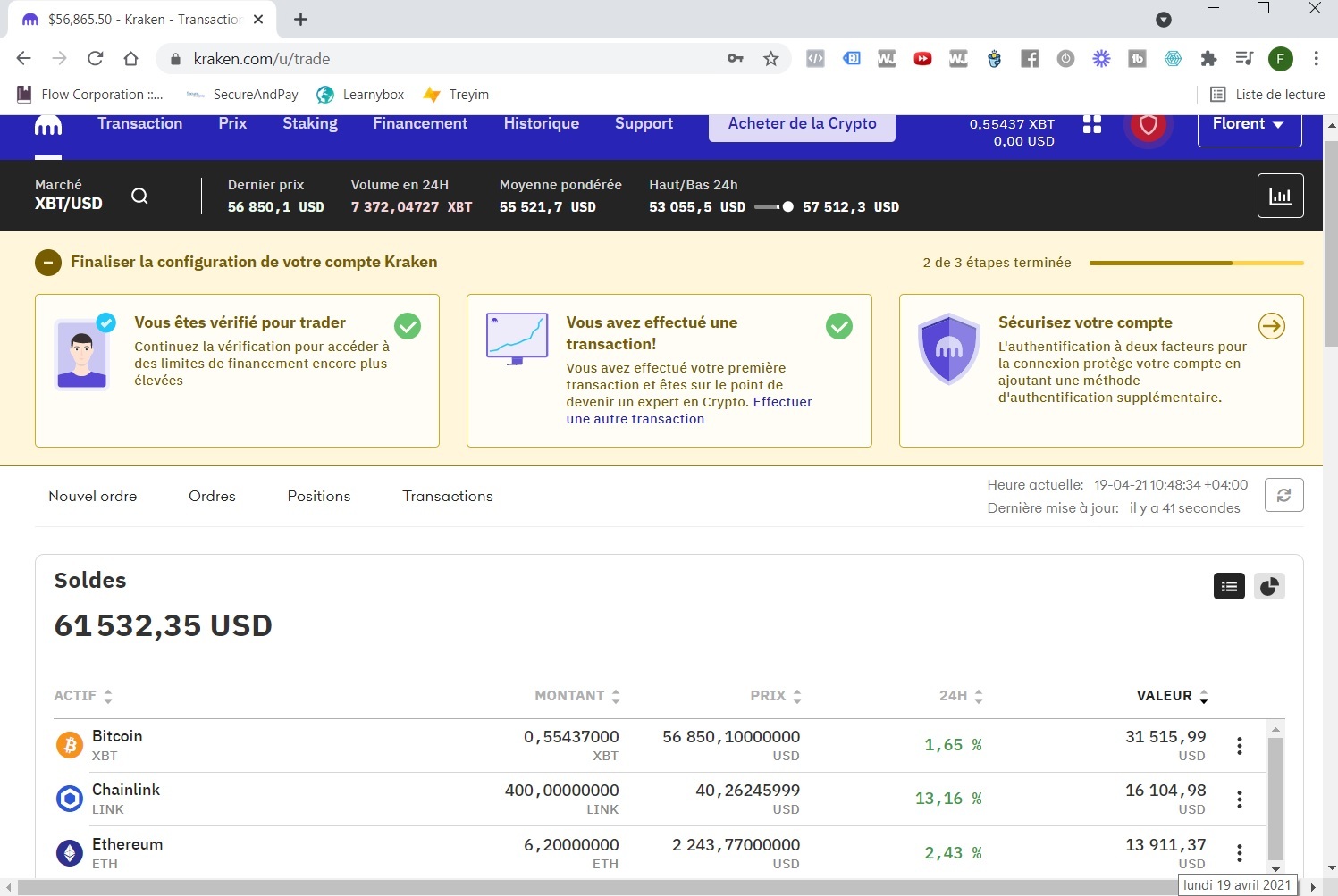
Task: Click the red shield security icon
Action: (1149, 125)
